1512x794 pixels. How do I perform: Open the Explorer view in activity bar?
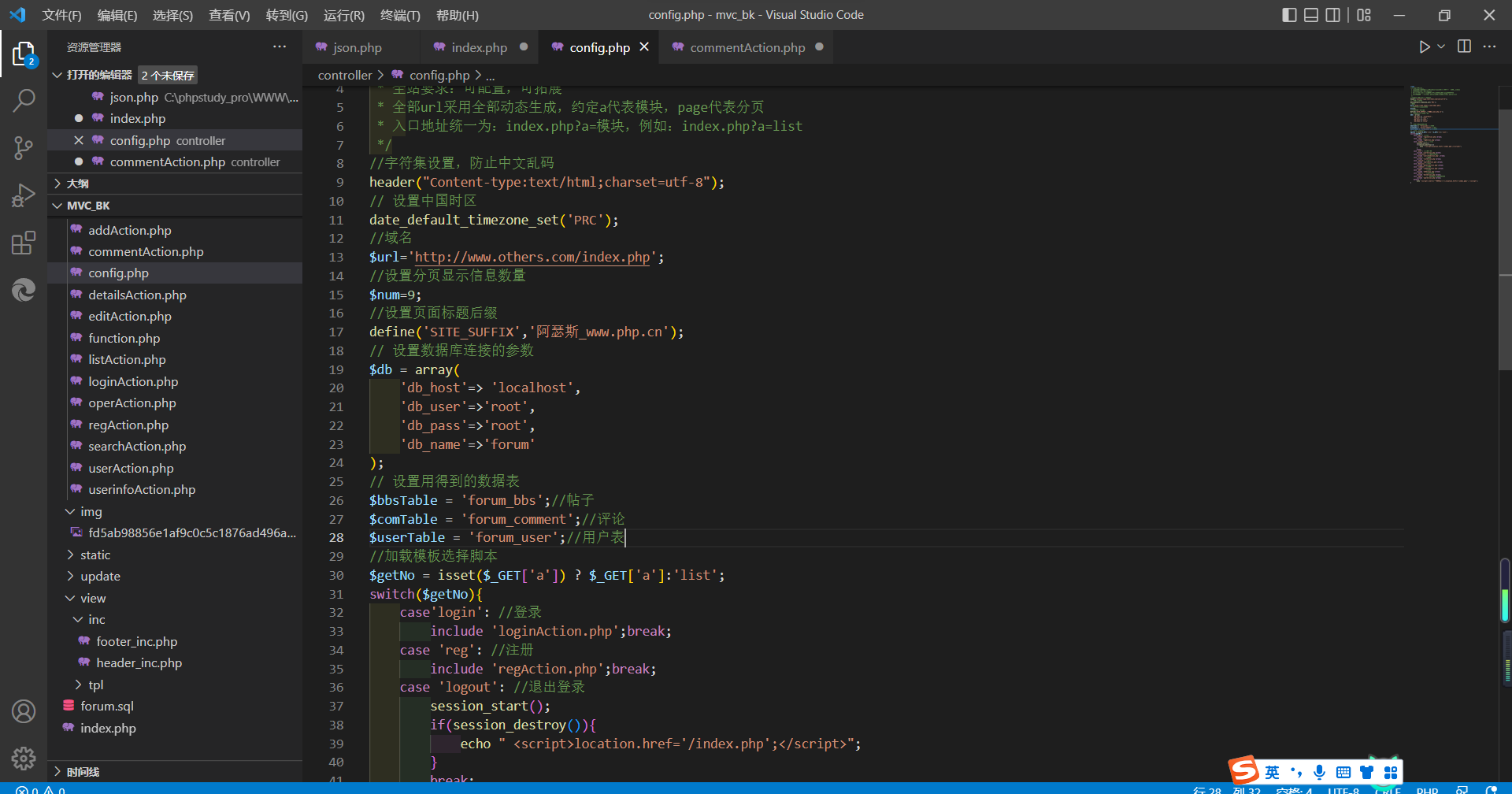click(x=24, y=54)
